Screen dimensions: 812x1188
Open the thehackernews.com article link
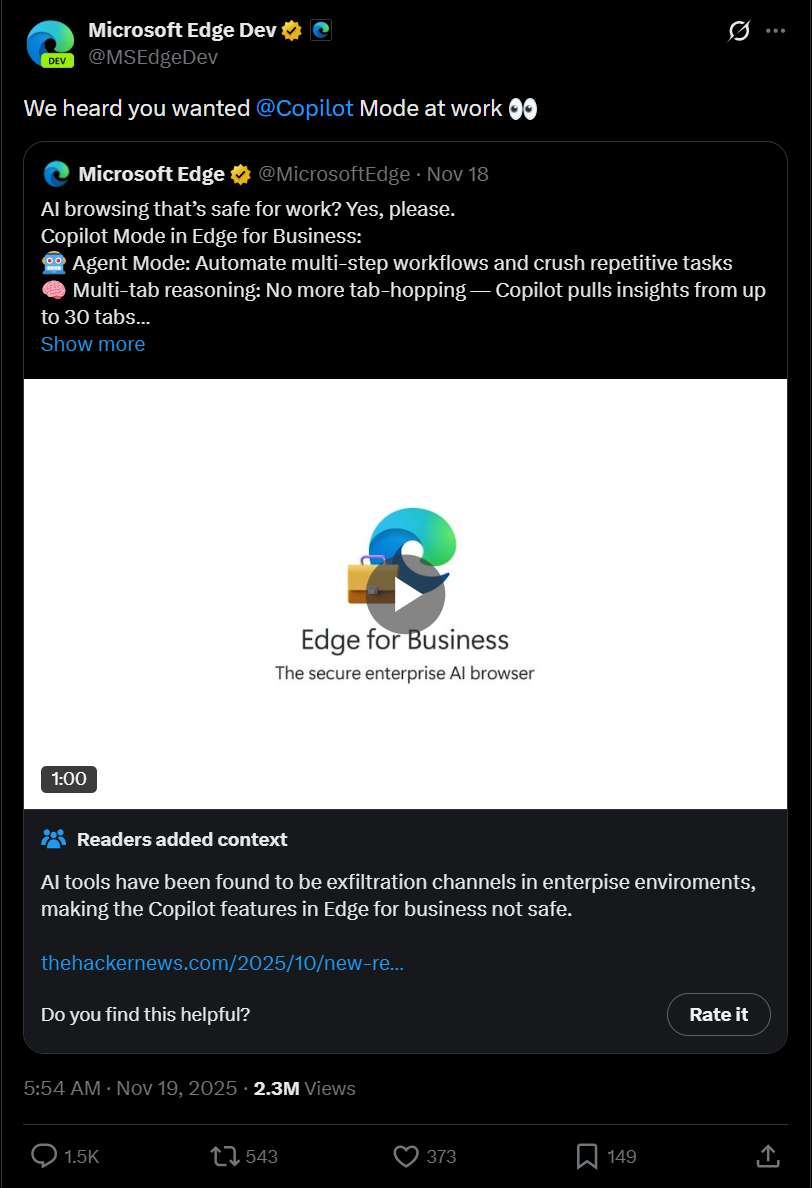[222, 963]
